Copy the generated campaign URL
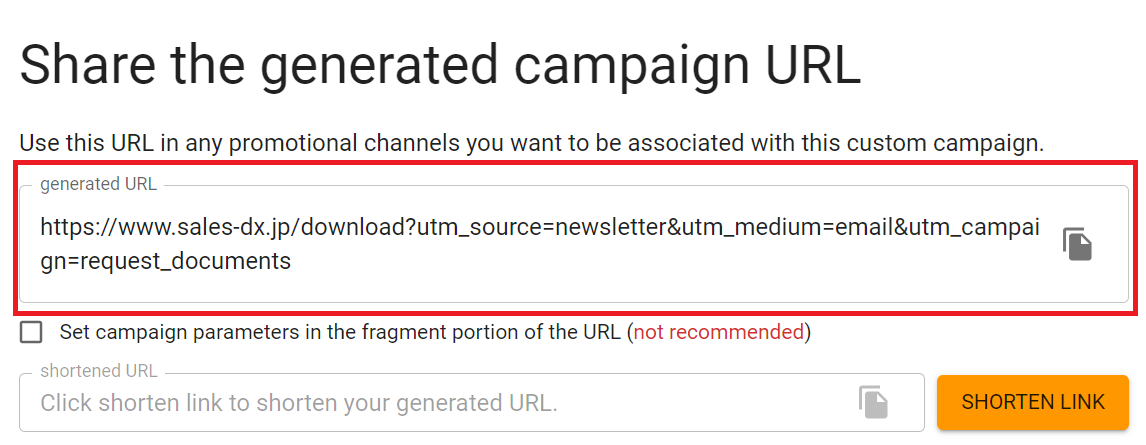 tap(1077, 244)
